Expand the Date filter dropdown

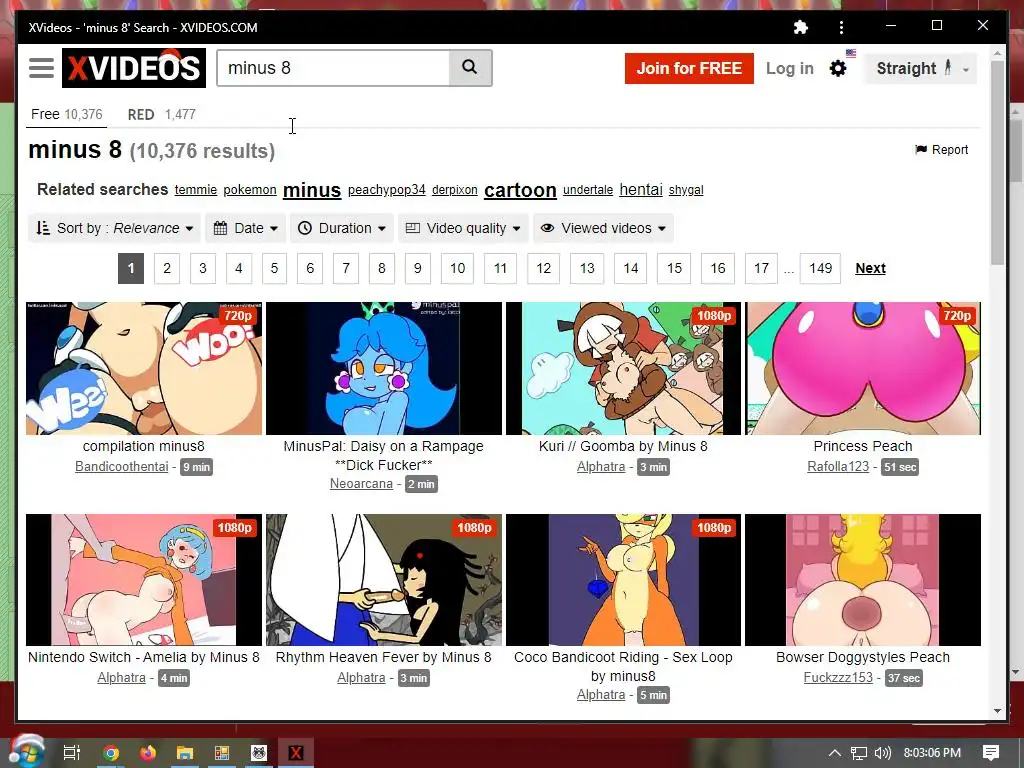pos(246,228)
